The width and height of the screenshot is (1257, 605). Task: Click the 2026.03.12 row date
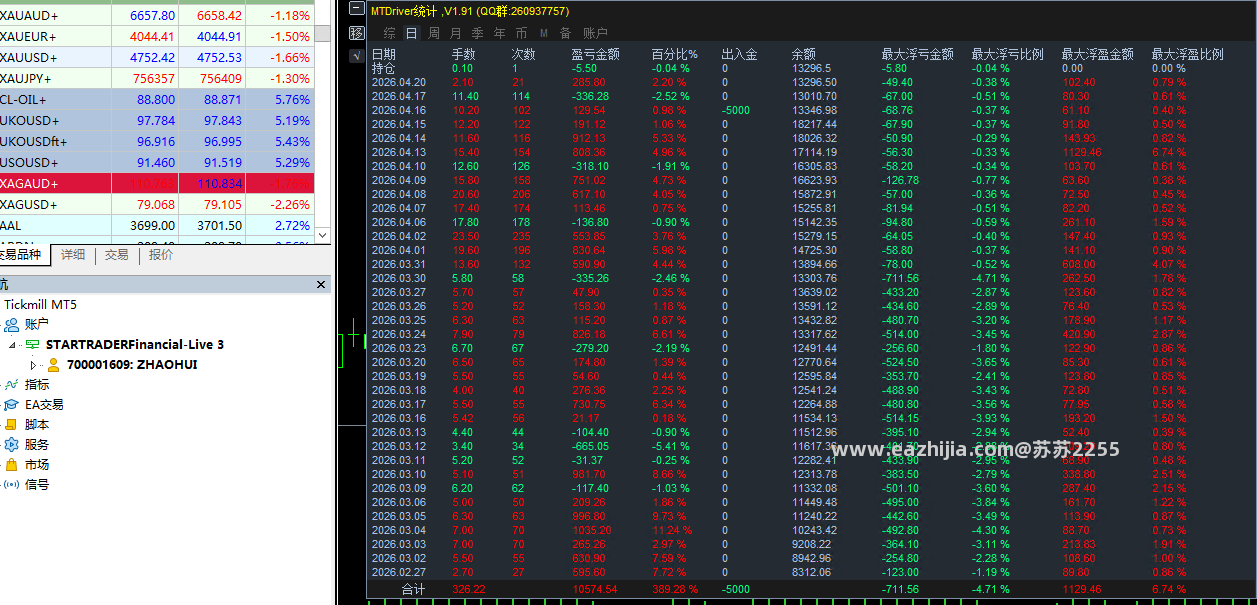tap(398, 446)
